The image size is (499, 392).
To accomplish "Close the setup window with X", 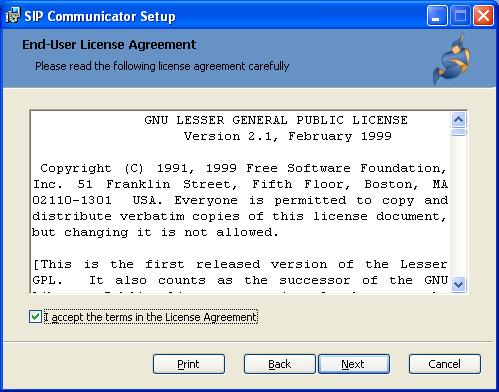I will point(483,16).
